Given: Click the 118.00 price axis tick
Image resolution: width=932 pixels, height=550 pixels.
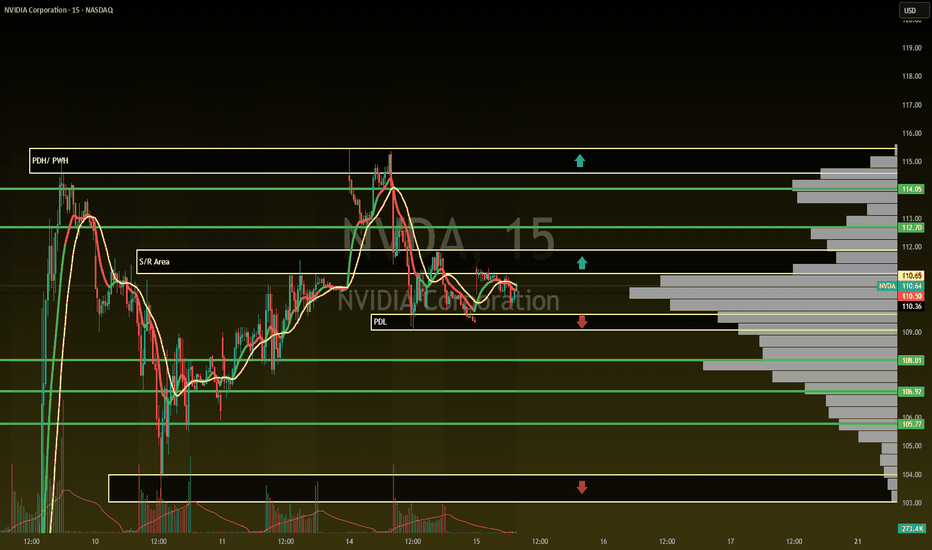Looking at the screenshot, I should (912, 76).
